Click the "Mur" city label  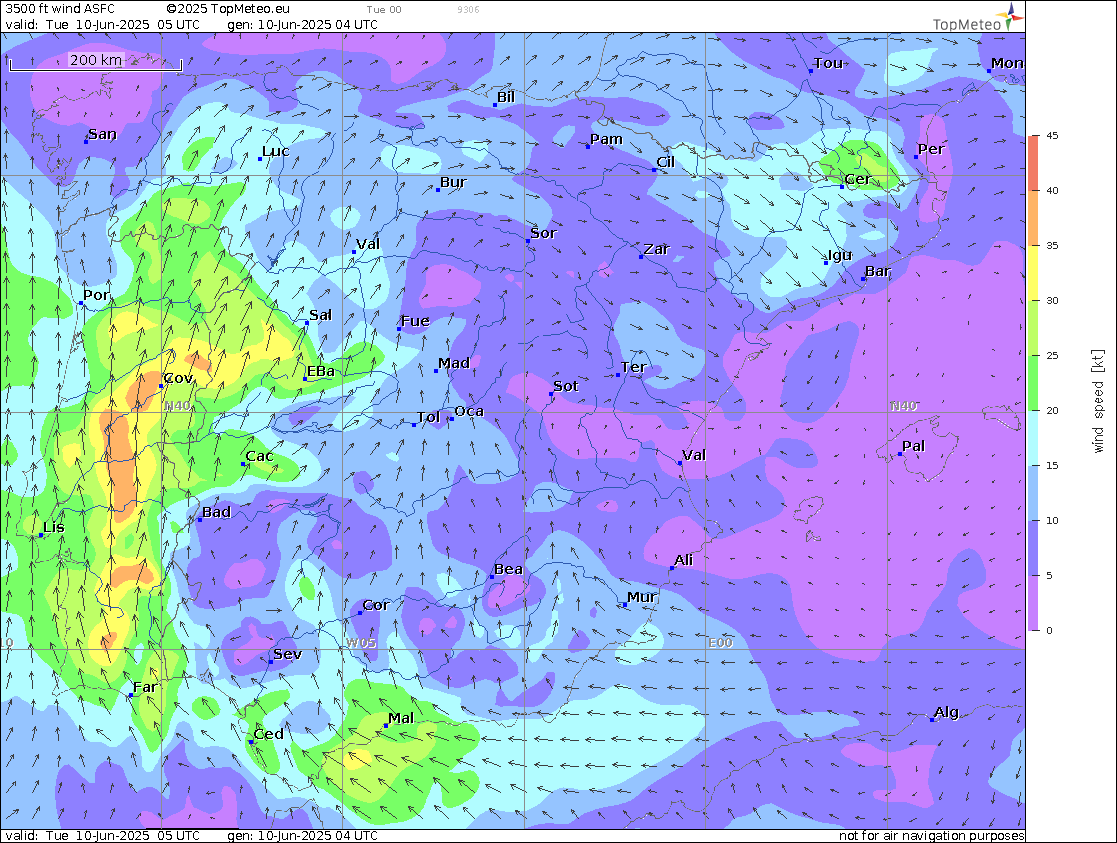pos(641,597)
